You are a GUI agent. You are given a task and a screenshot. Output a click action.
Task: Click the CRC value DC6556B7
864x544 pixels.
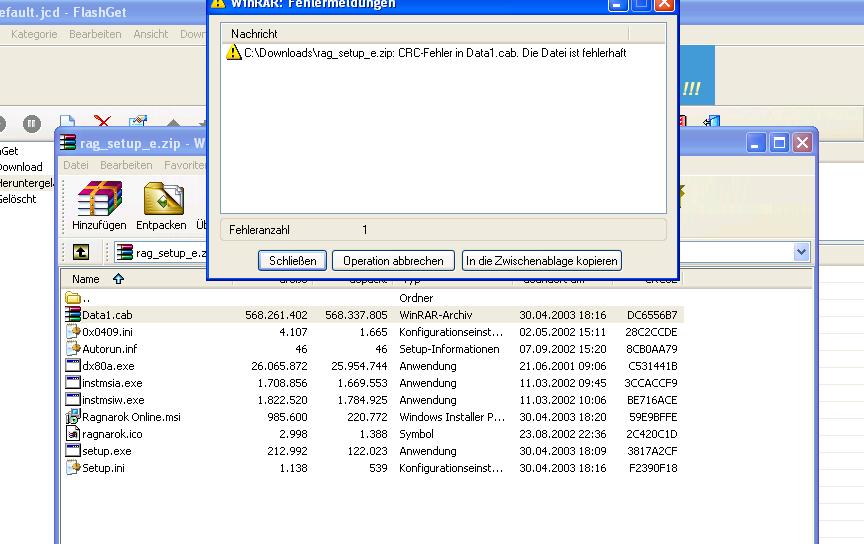point(652,315)
